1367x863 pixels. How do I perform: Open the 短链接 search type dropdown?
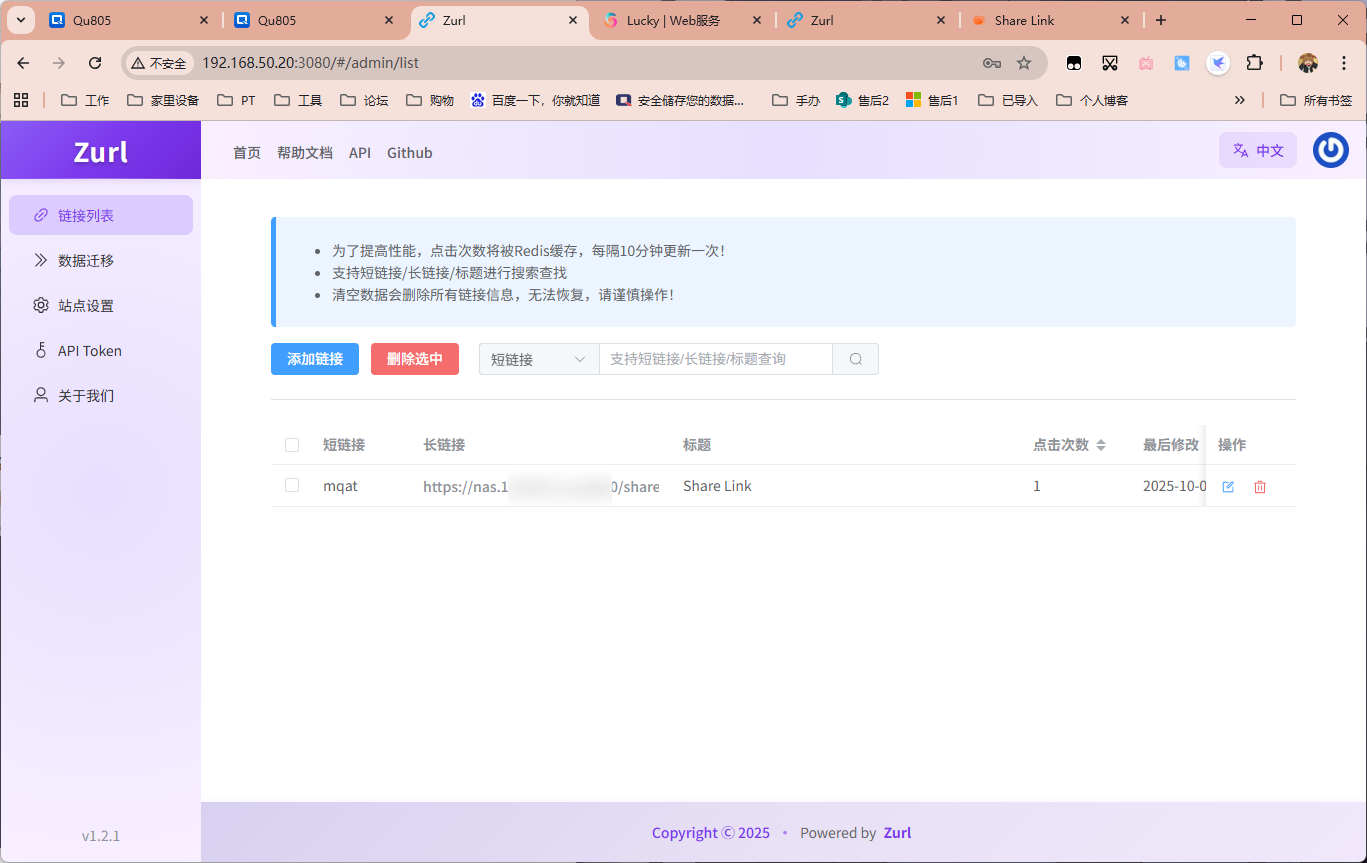tap(538, 358)
